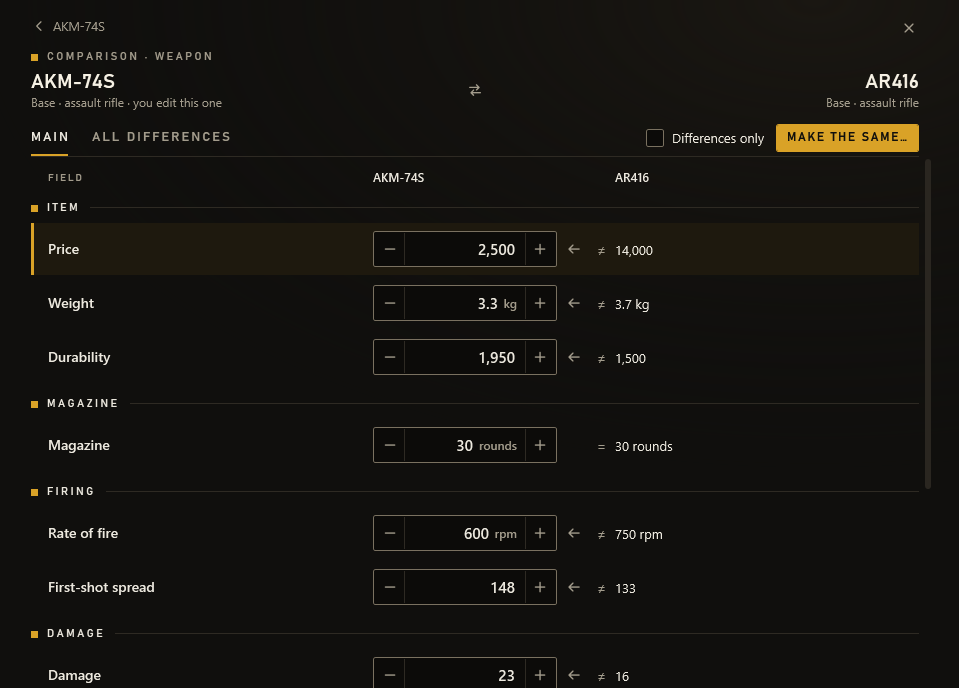959x688 pixels.
Task: Click the AR416 price value 14,000
Action: click(634, 250)
